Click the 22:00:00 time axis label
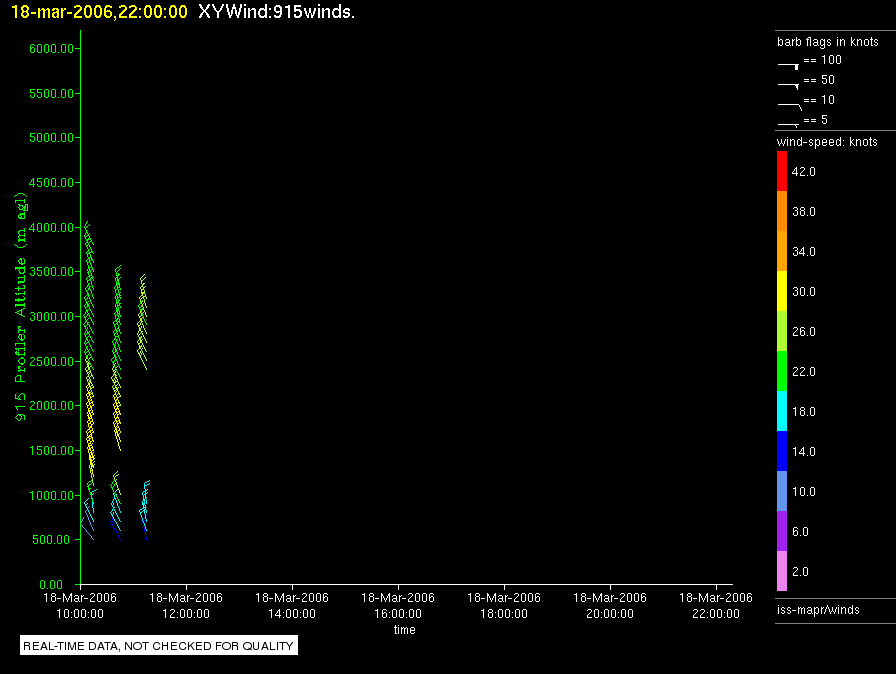896x674 pixels. [716, 614]
